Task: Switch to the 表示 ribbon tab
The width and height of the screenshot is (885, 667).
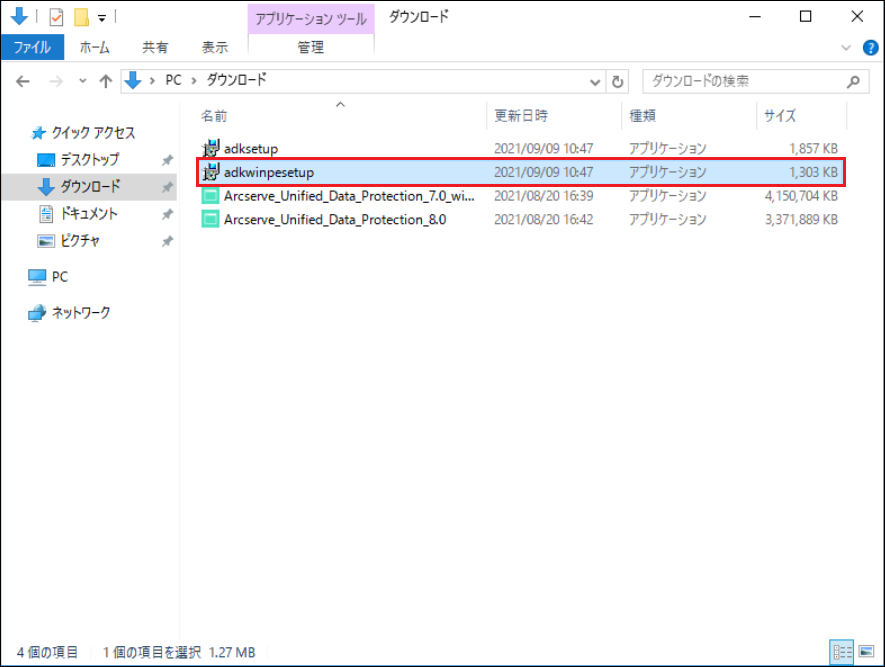Action: point(214,47)
